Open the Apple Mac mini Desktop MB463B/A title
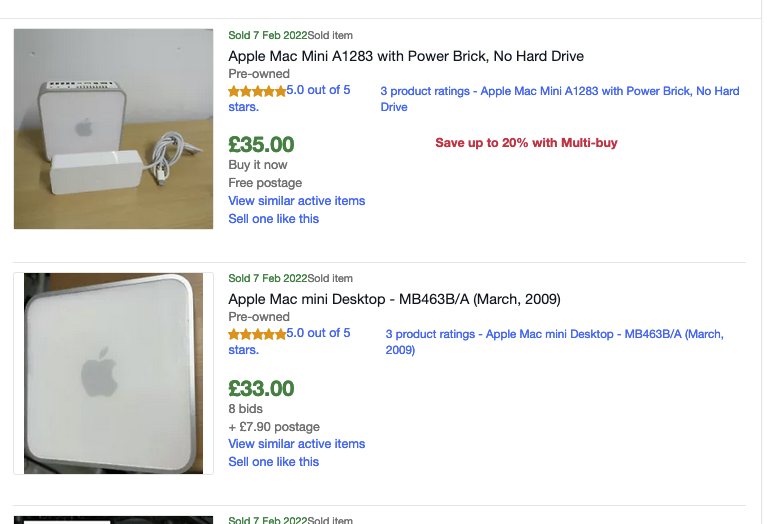Image resolution: width=767 pixels, height=524 pixels. point(394,299)
